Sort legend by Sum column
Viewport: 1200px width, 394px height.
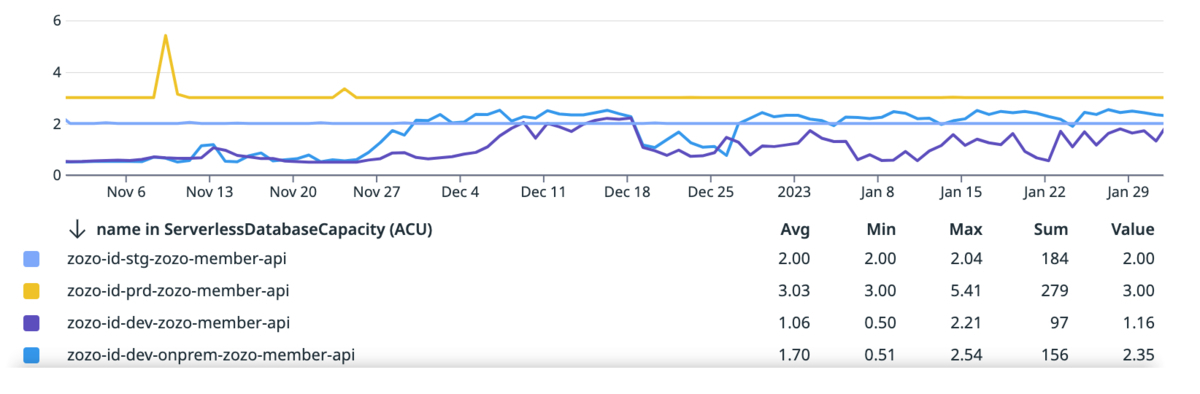click(1052, 229)
